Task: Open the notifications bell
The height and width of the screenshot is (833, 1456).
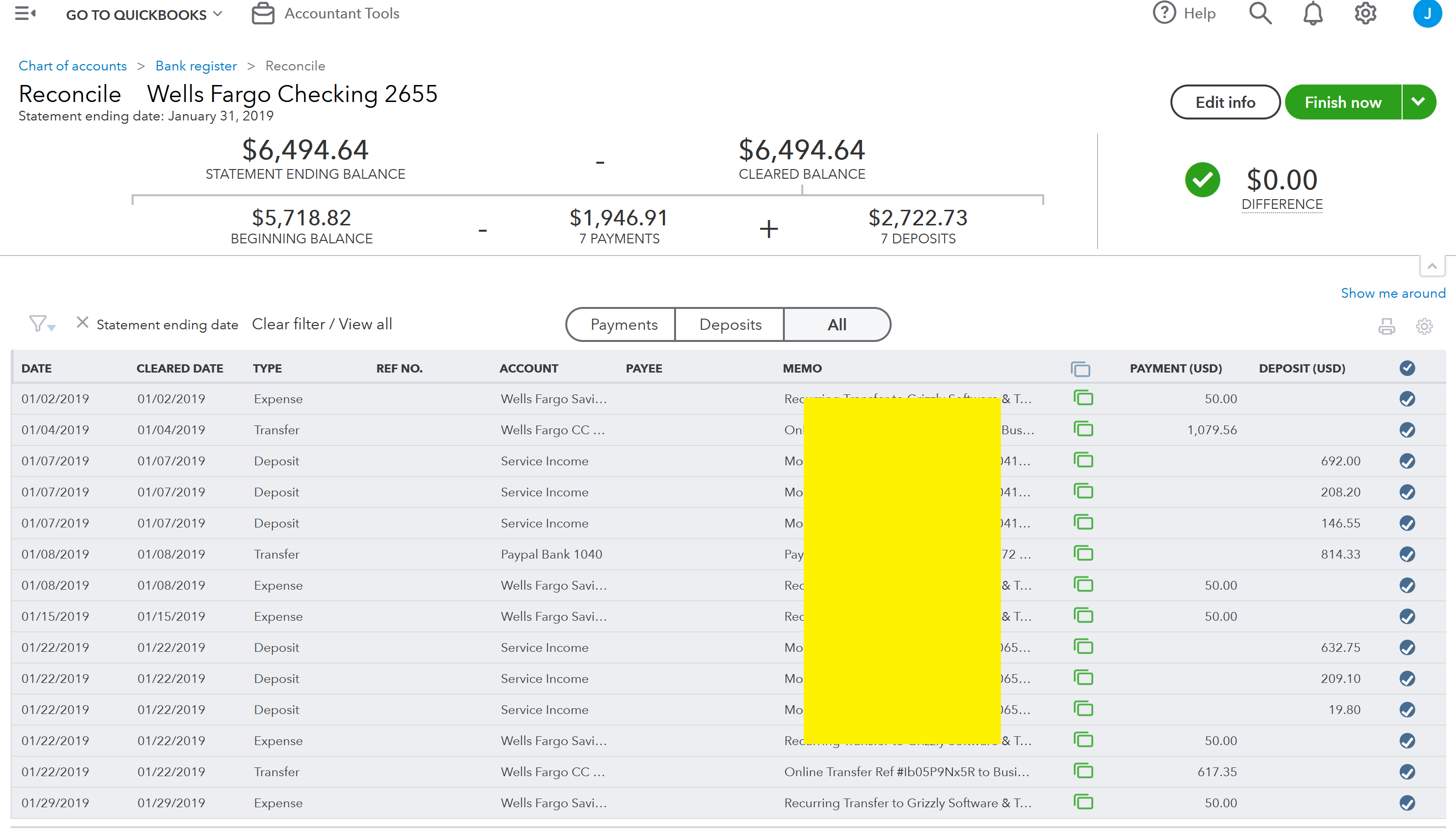Action: click(1312, 13)
